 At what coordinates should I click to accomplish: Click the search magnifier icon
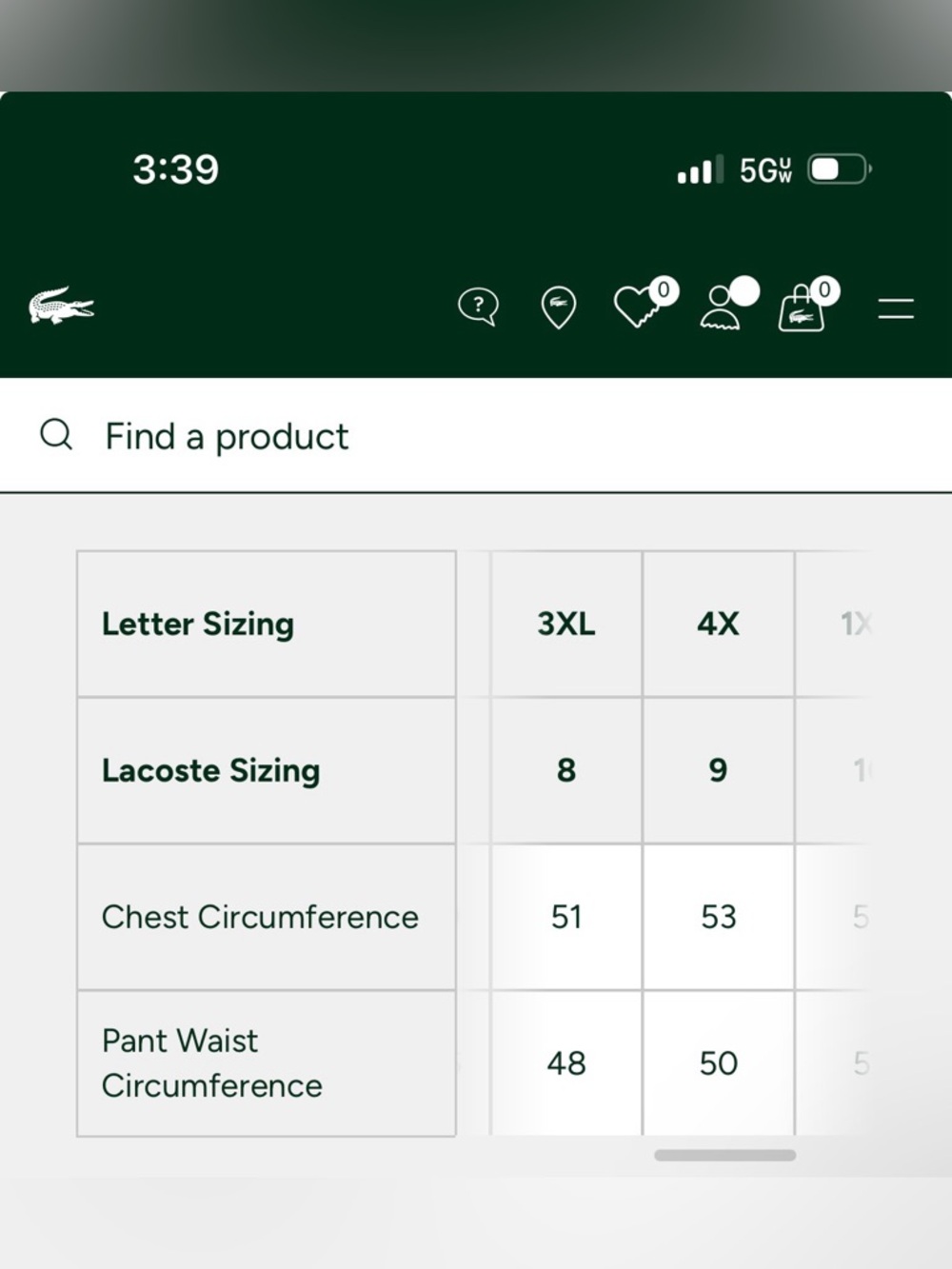pyautogui.click(x=56, y=434)
